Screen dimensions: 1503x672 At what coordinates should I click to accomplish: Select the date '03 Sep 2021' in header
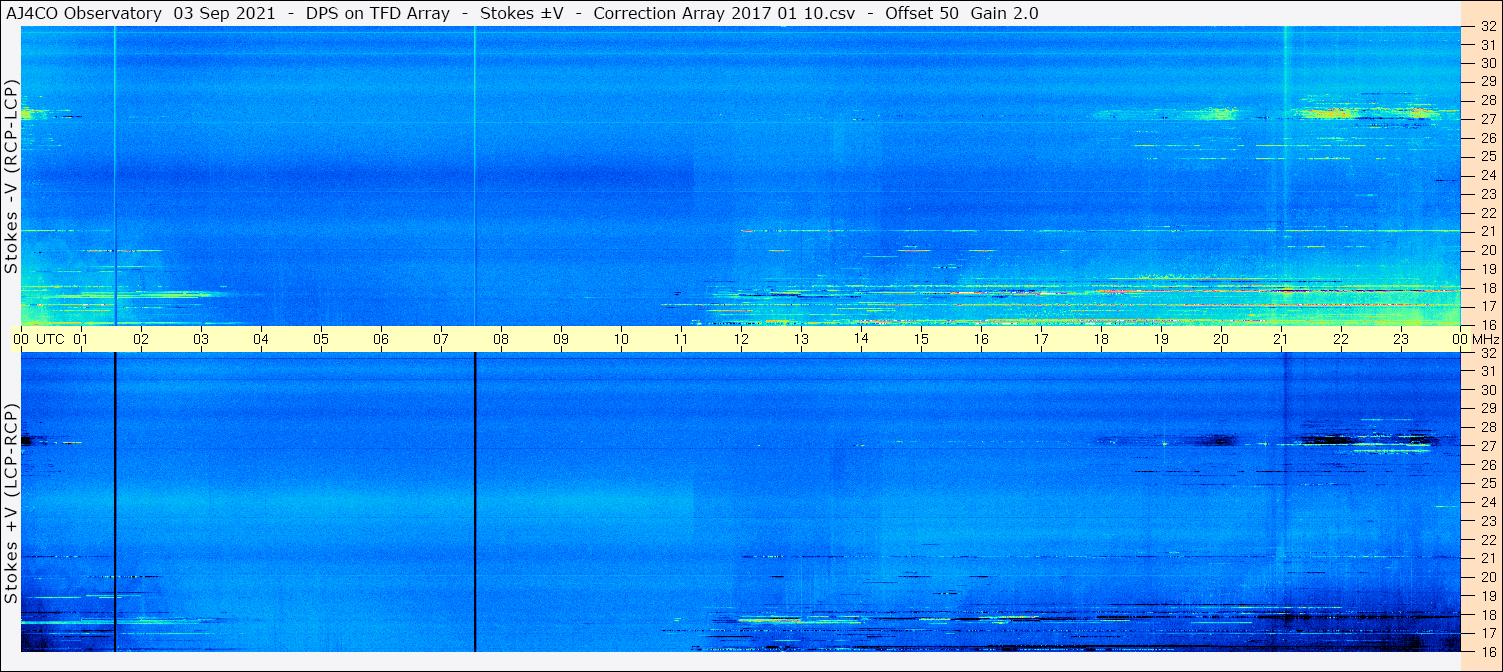227,14
